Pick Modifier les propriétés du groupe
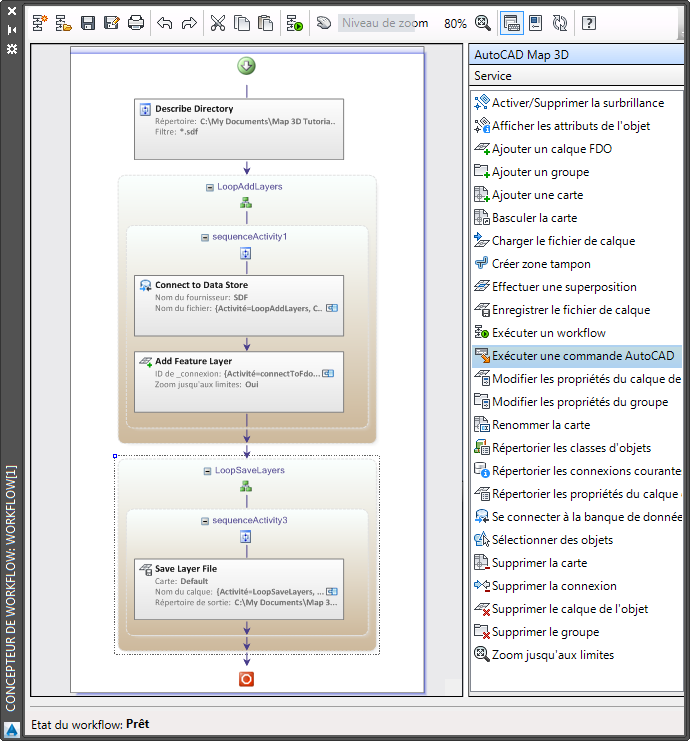 click(577, 402)
